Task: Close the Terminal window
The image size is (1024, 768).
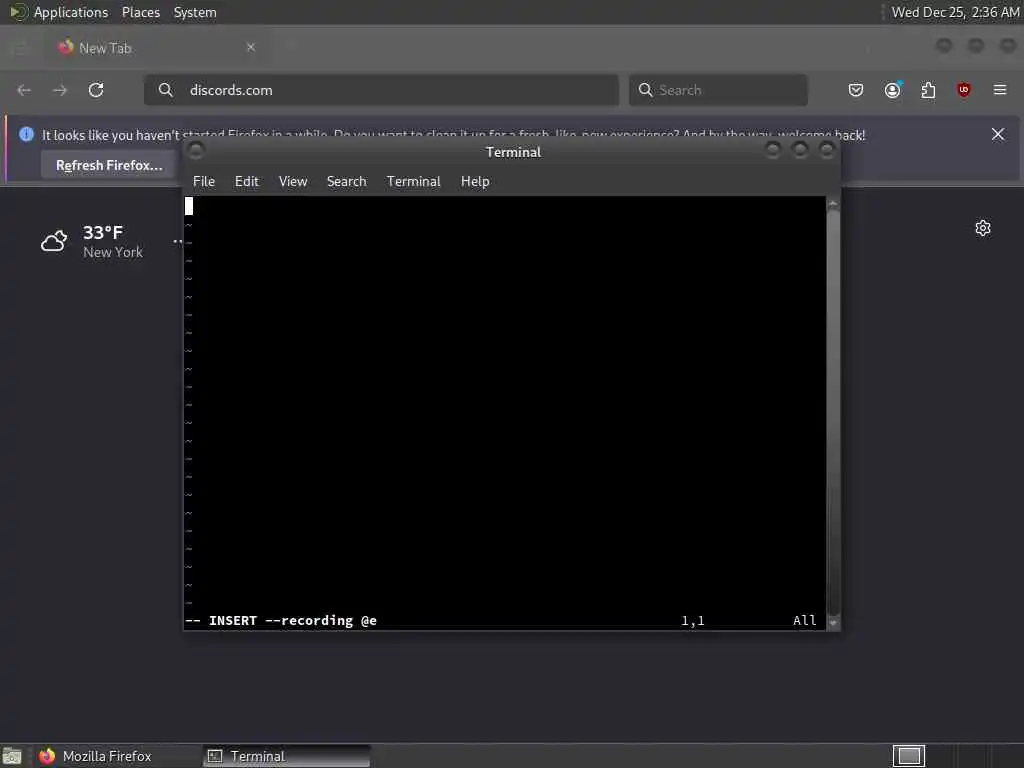Action: click(827, 151)
